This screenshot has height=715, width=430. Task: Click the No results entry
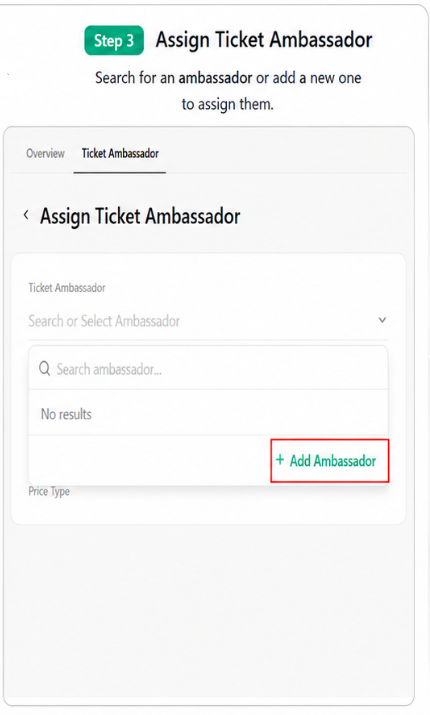[x=66, y=414]
